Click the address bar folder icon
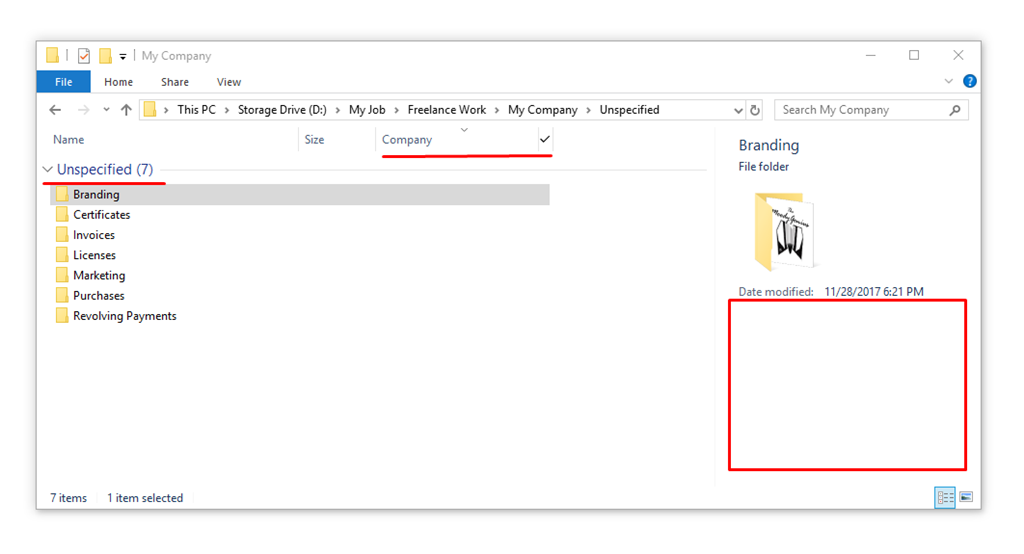 [x=150, y=109]
